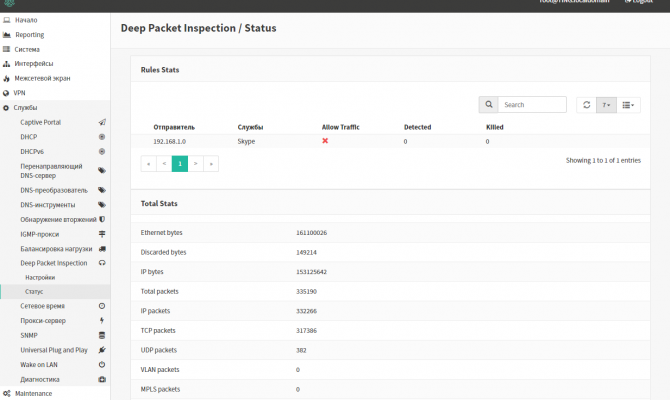Click the magnifier icon beside Search
Image resolution: width=670 pixels, height=400 pixels.
pyautogui.click(x=488, y=104)
